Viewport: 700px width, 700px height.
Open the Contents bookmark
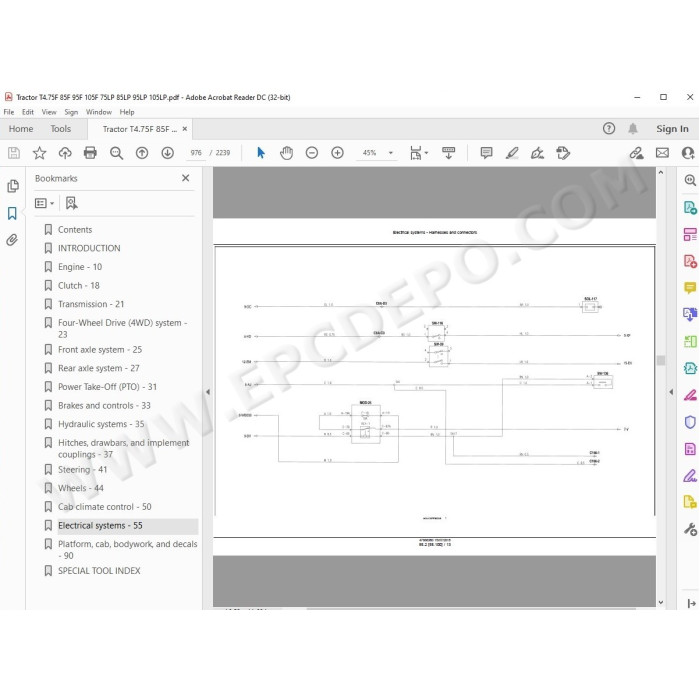click(x=75, y=229)
